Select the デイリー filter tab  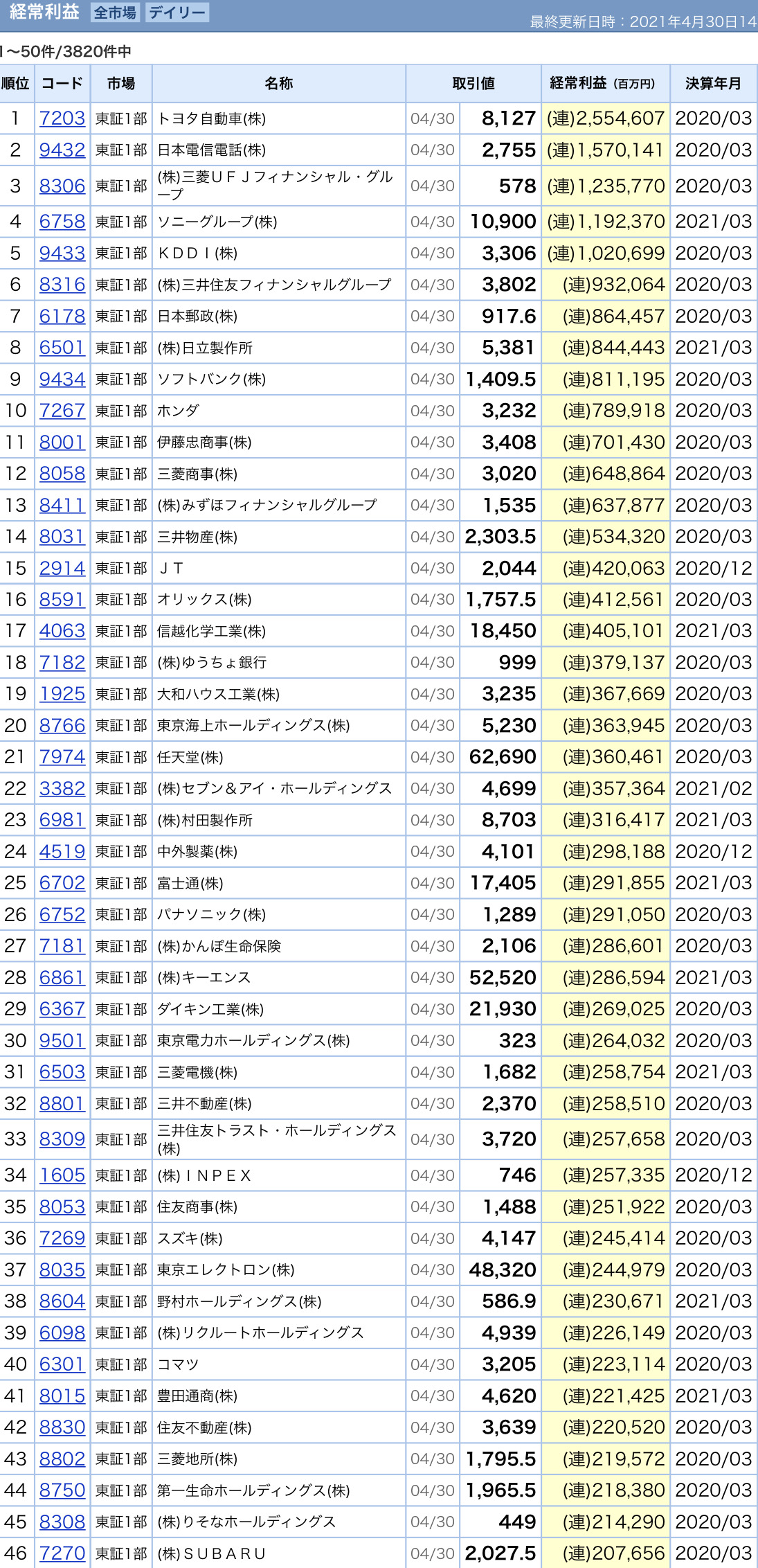pos(177,12)
